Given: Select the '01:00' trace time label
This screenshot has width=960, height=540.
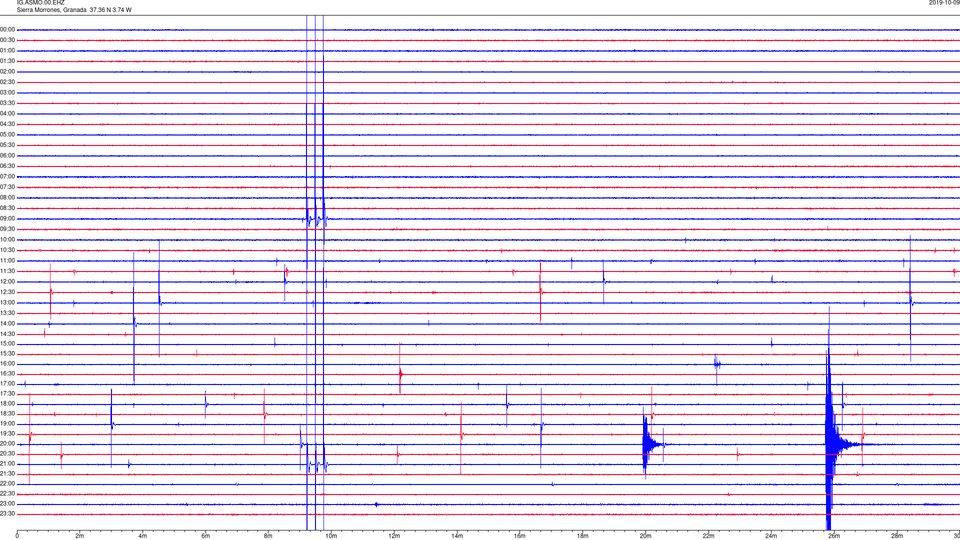Looking at the screenshot, I should click(7, 51).
